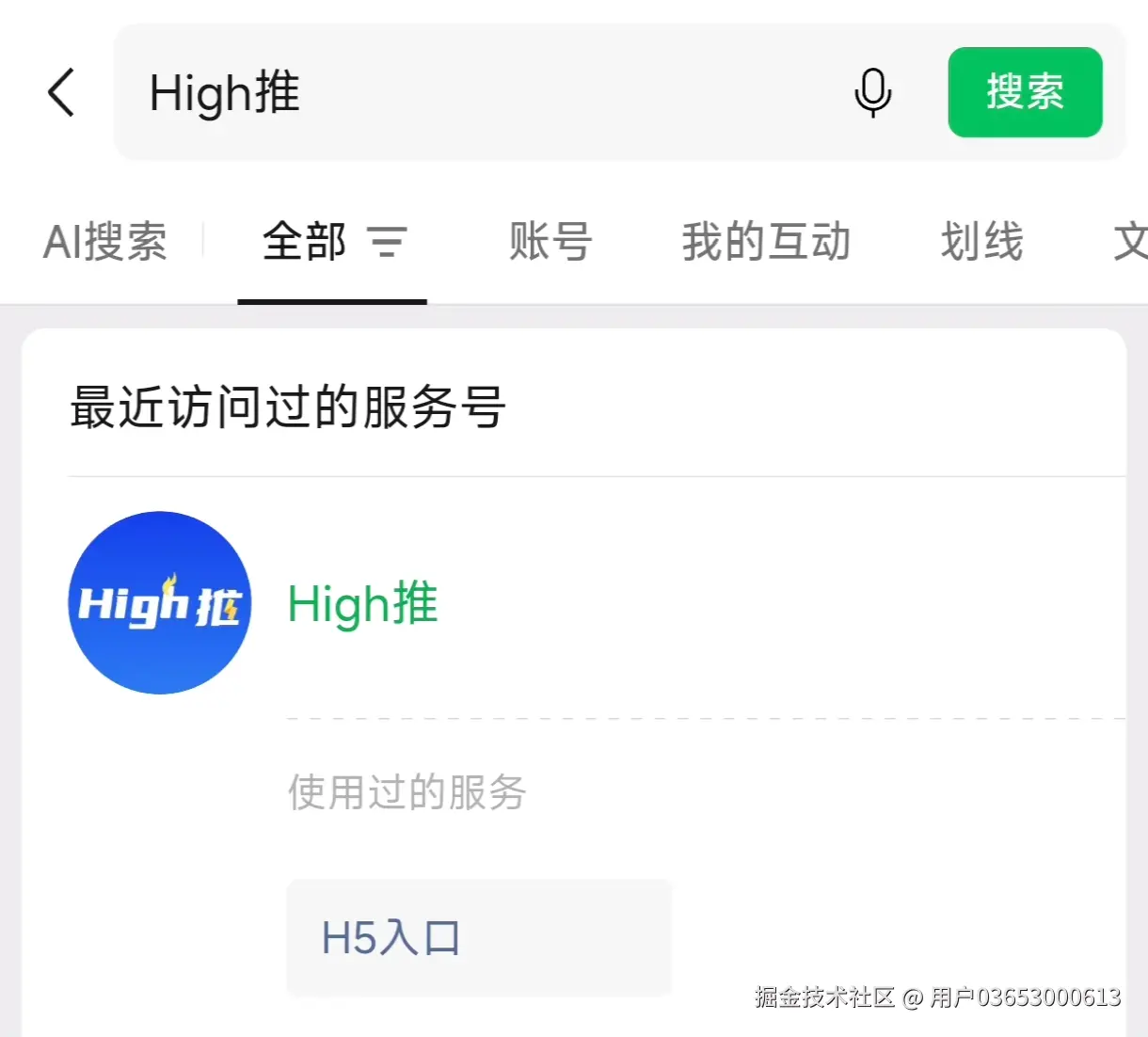Switch to the AI搜索 tab

(x=105, y=242)
